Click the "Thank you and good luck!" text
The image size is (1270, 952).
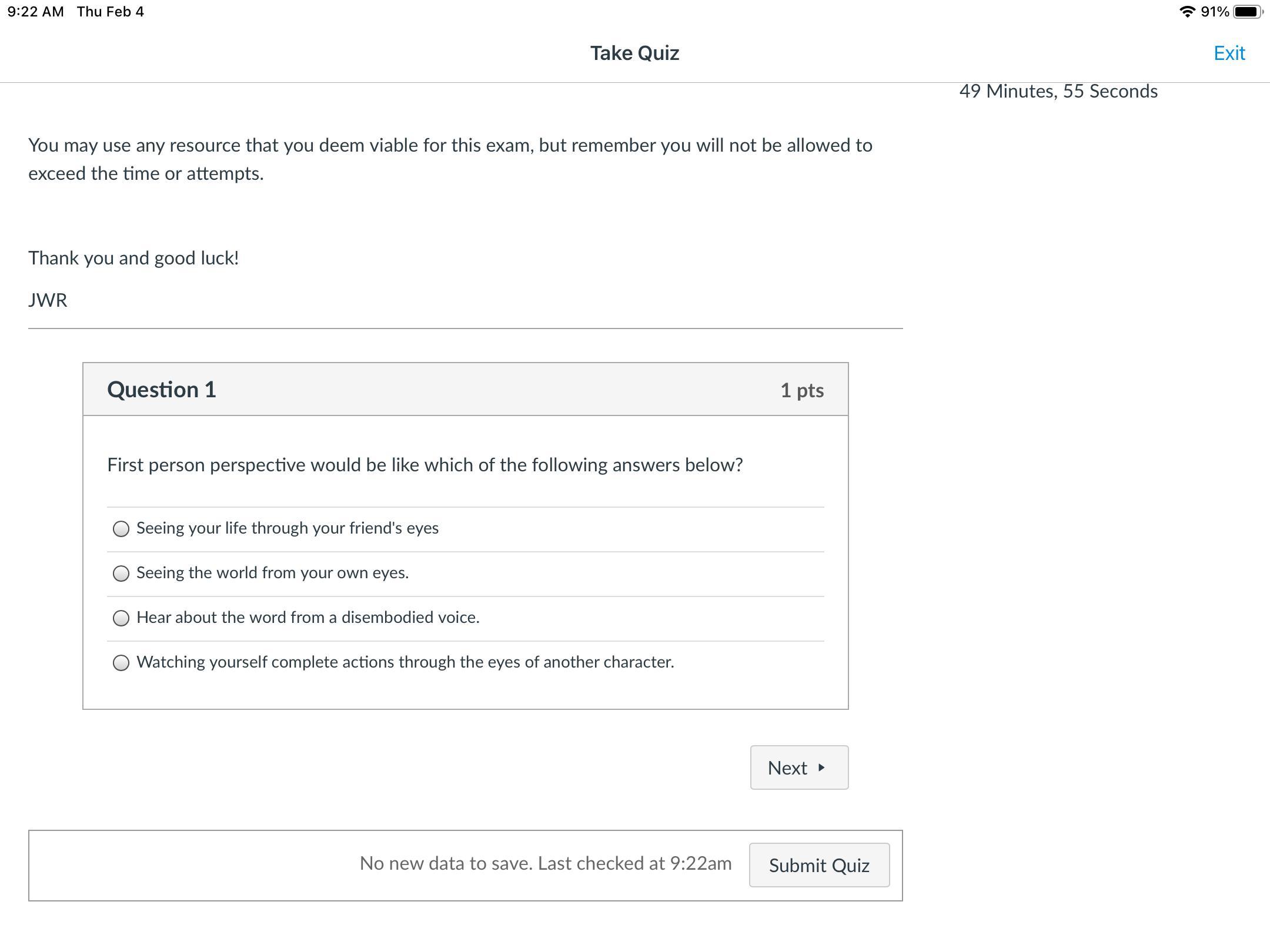click(x=133, y=258)
